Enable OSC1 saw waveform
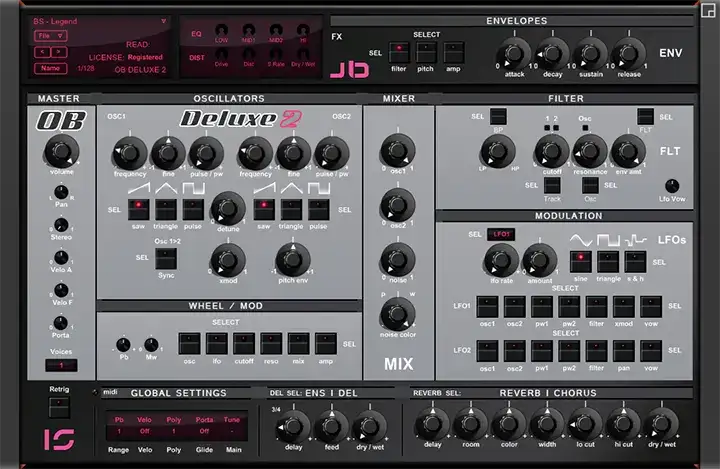 [x=138, y=209]
